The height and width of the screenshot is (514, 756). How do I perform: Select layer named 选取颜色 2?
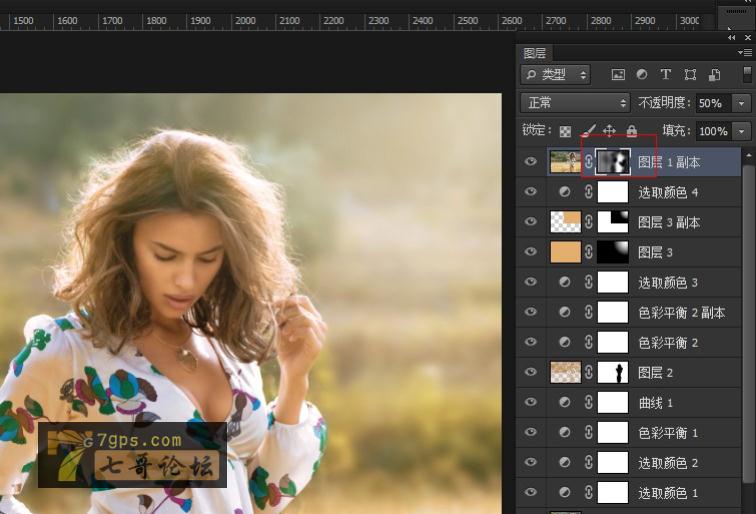[x=668, y=463]
